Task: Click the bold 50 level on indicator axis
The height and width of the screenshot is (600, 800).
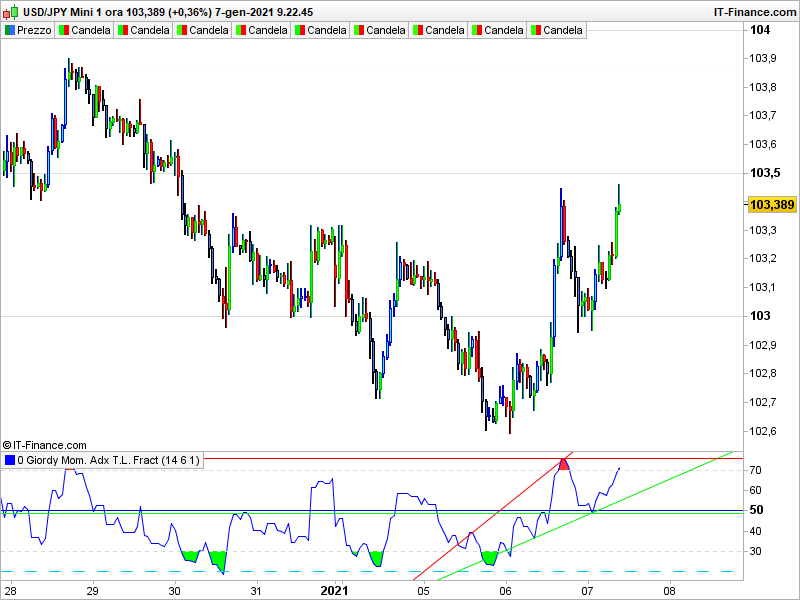Action: point(756,510)
